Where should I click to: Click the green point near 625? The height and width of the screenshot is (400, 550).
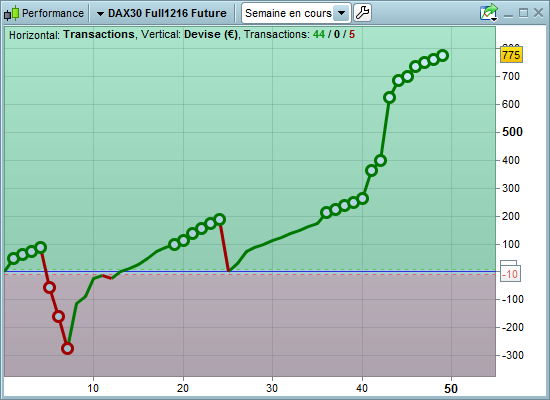coord(390,98)
